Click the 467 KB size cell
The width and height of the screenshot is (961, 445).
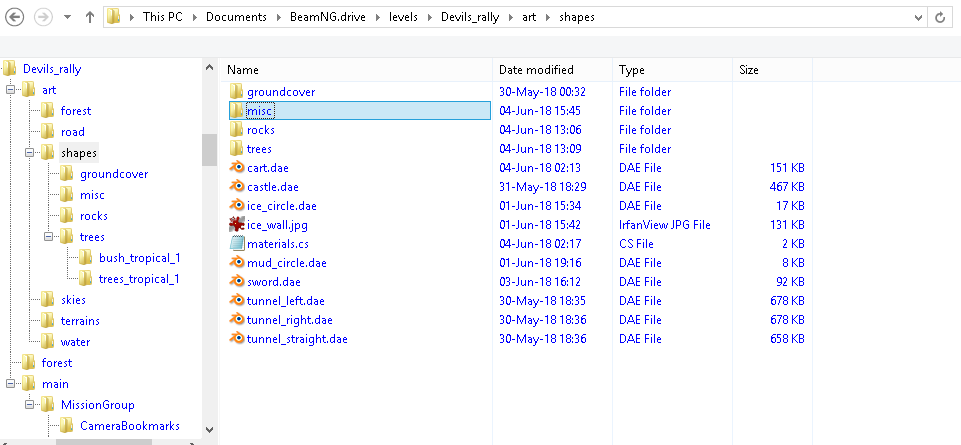pos(787,187)
